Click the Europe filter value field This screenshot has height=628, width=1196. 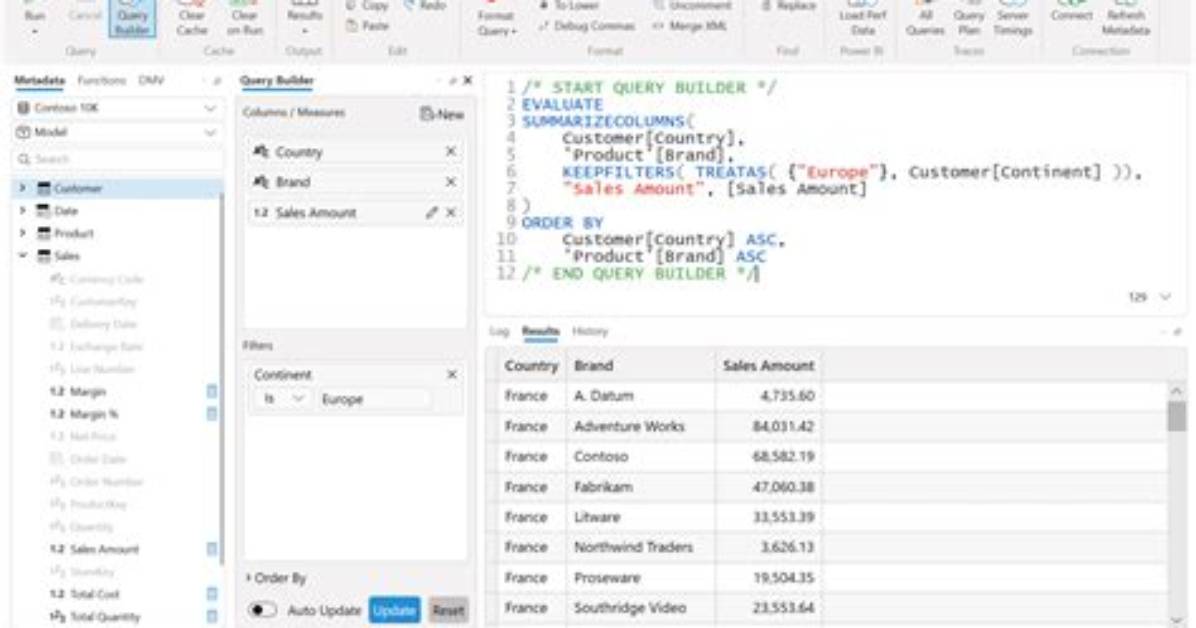(x=373, y=399)
